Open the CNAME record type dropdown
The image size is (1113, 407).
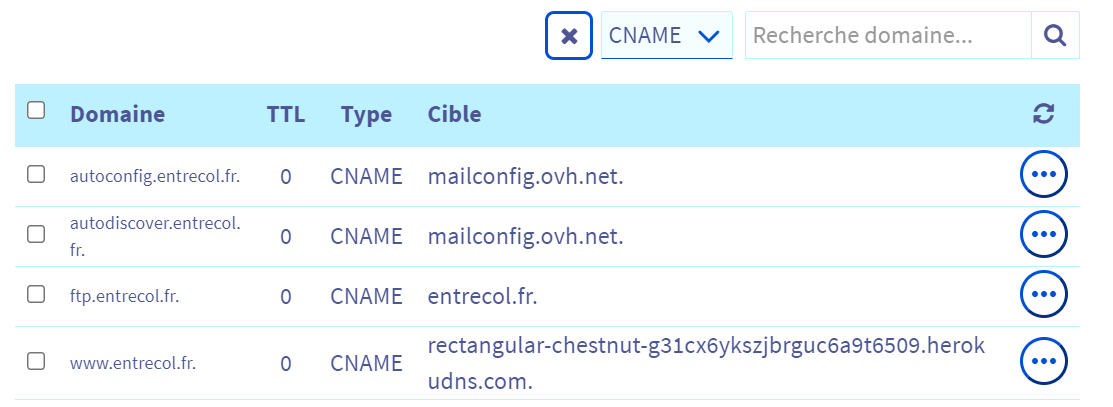pos(666,36)
